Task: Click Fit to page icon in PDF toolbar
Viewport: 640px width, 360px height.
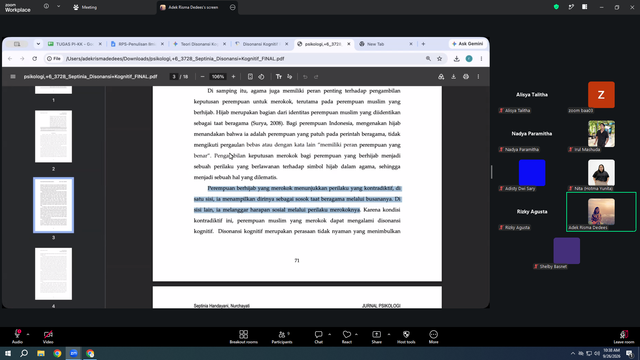Action: (x=250, y=77)
